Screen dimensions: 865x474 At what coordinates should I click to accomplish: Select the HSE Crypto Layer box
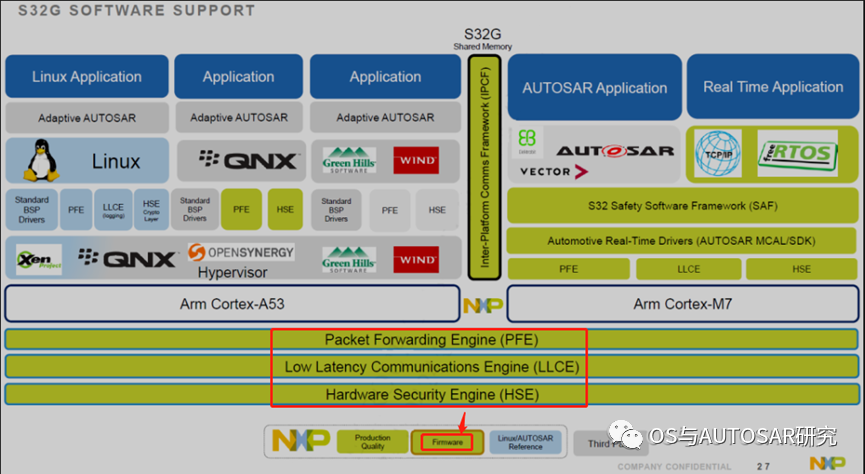(x=151, y=210)
